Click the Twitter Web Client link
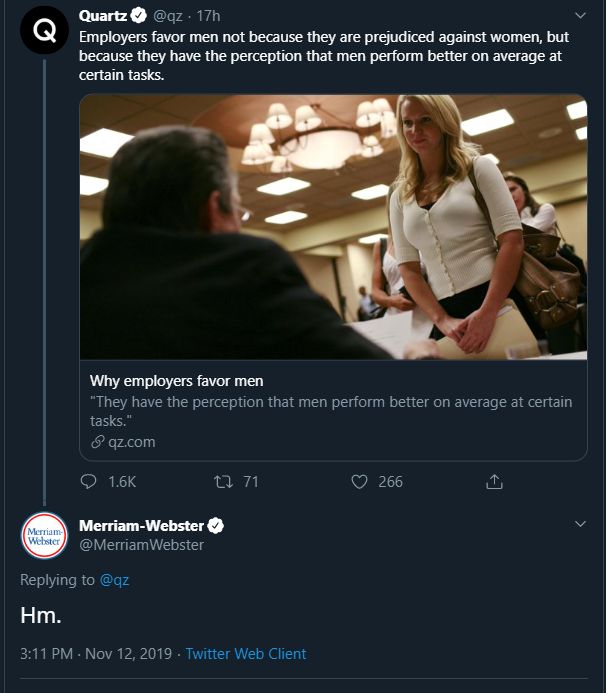The height and width of the screenshot is (693, 606). [x=246, y=654]
